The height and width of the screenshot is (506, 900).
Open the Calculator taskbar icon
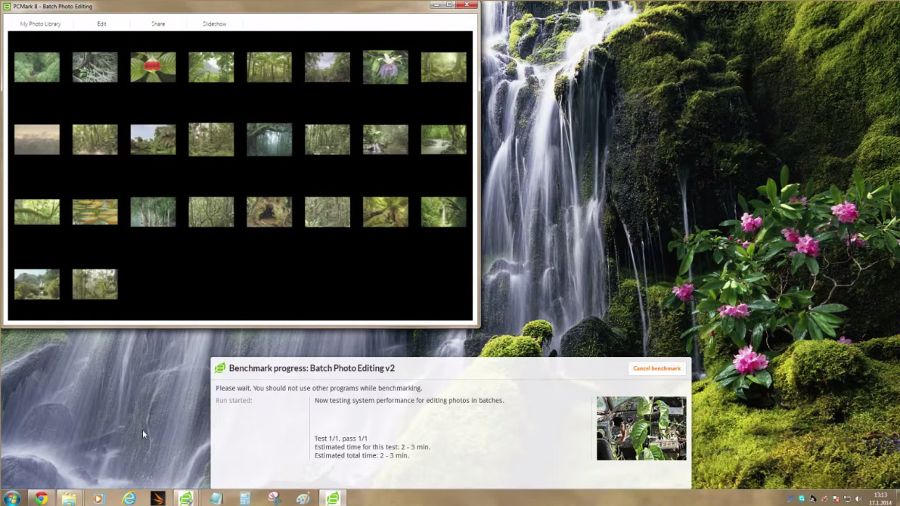point(245,497)
